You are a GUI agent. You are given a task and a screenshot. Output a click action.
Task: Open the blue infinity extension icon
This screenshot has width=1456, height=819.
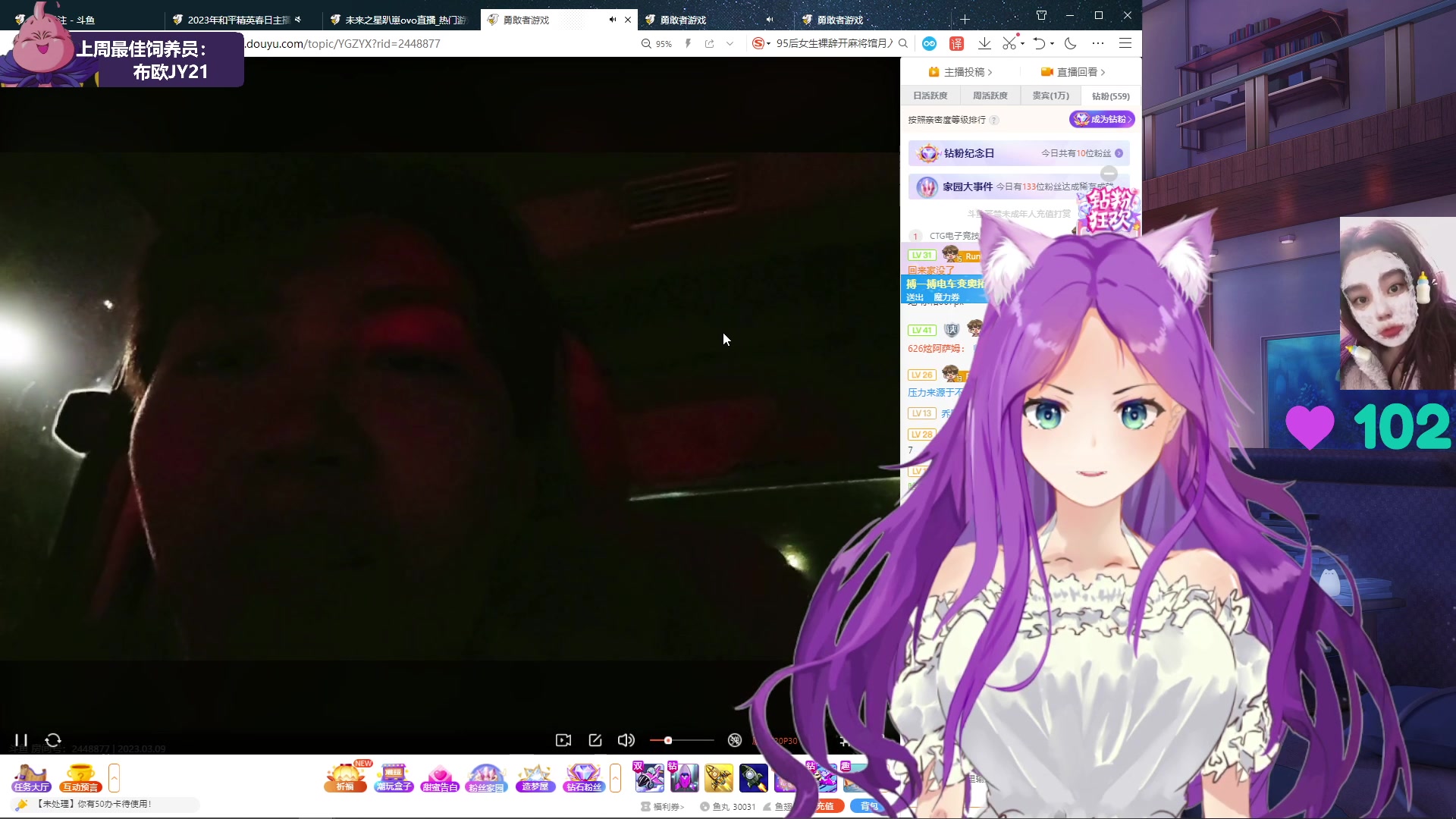pyautogui.click(x=929, y=44)
